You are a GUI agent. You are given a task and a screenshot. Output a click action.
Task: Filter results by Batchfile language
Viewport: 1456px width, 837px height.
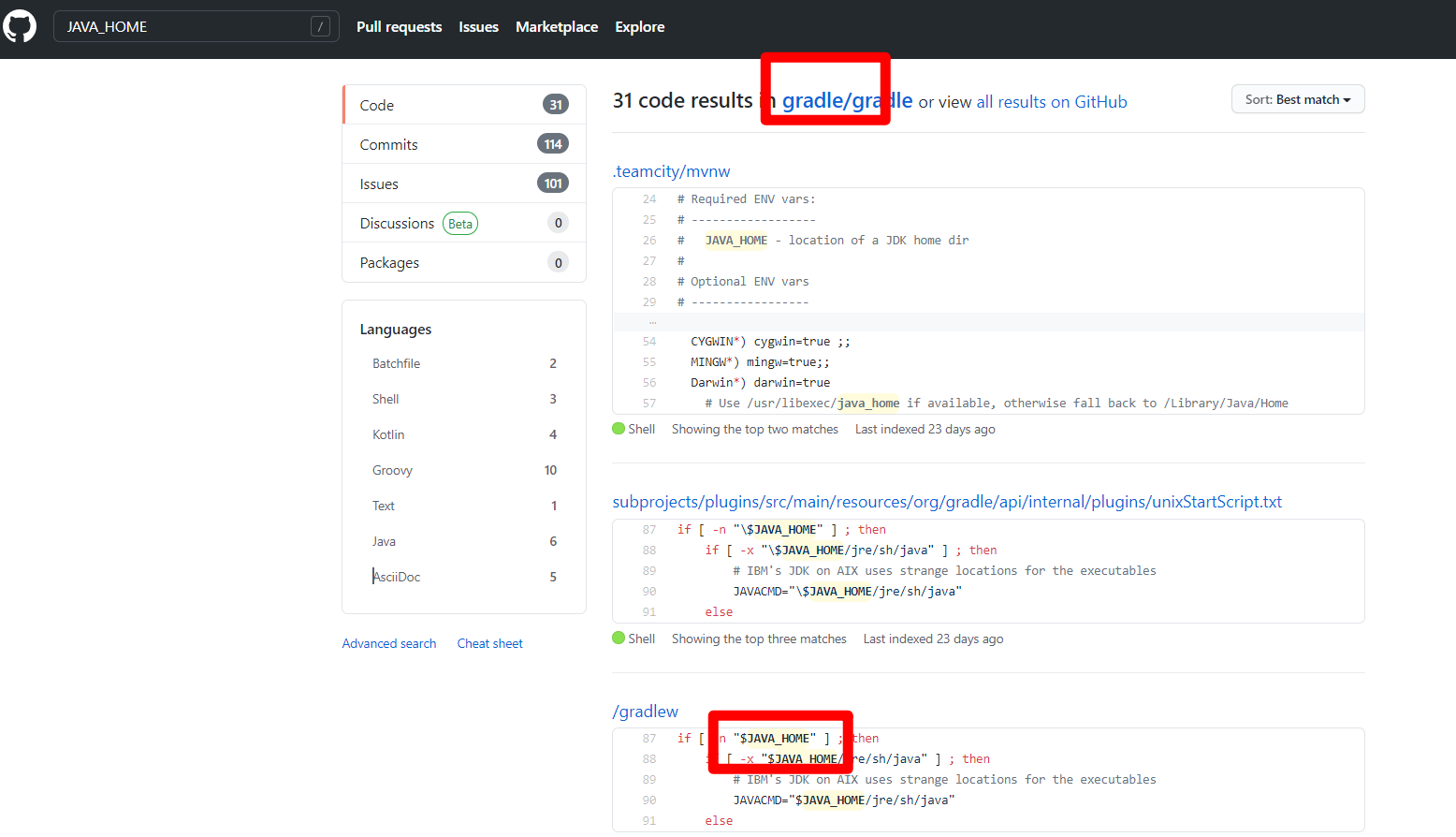pyautogui.click(x=464, y=363)
